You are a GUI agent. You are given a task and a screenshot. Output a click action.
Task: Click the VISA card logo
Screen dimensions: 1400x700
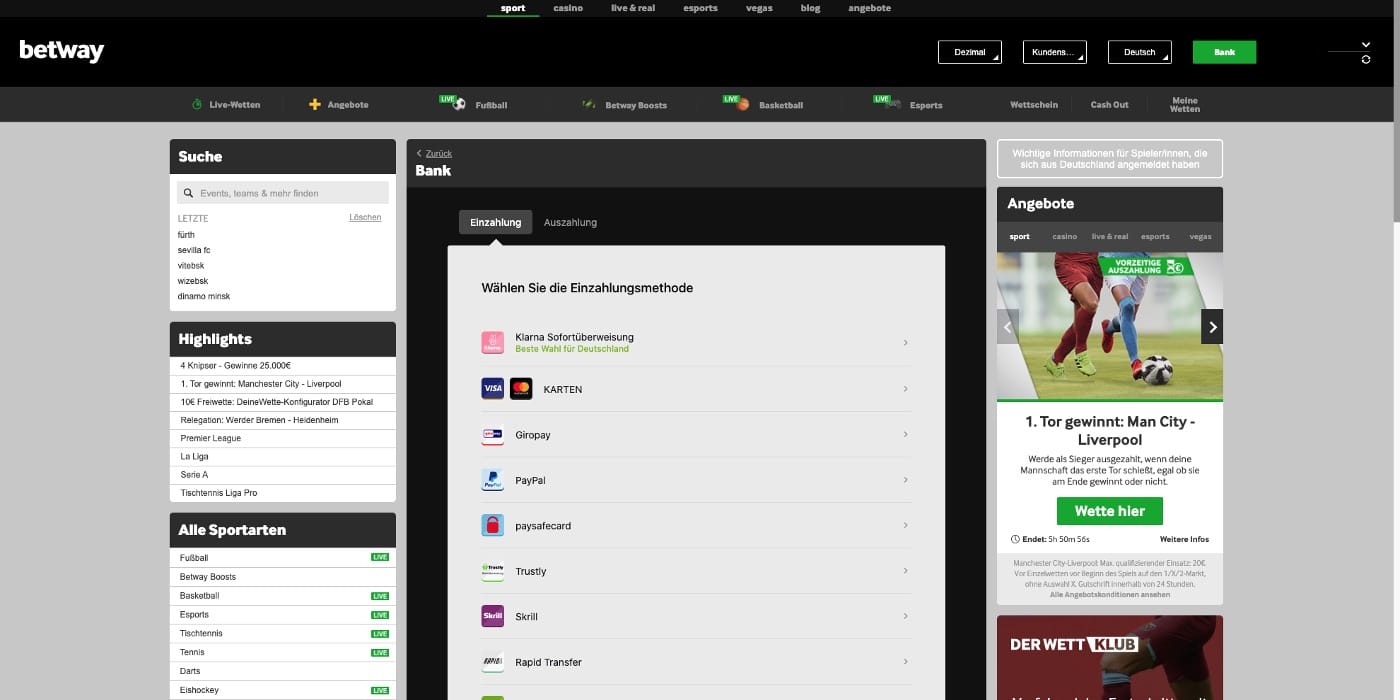pos(492,389)
